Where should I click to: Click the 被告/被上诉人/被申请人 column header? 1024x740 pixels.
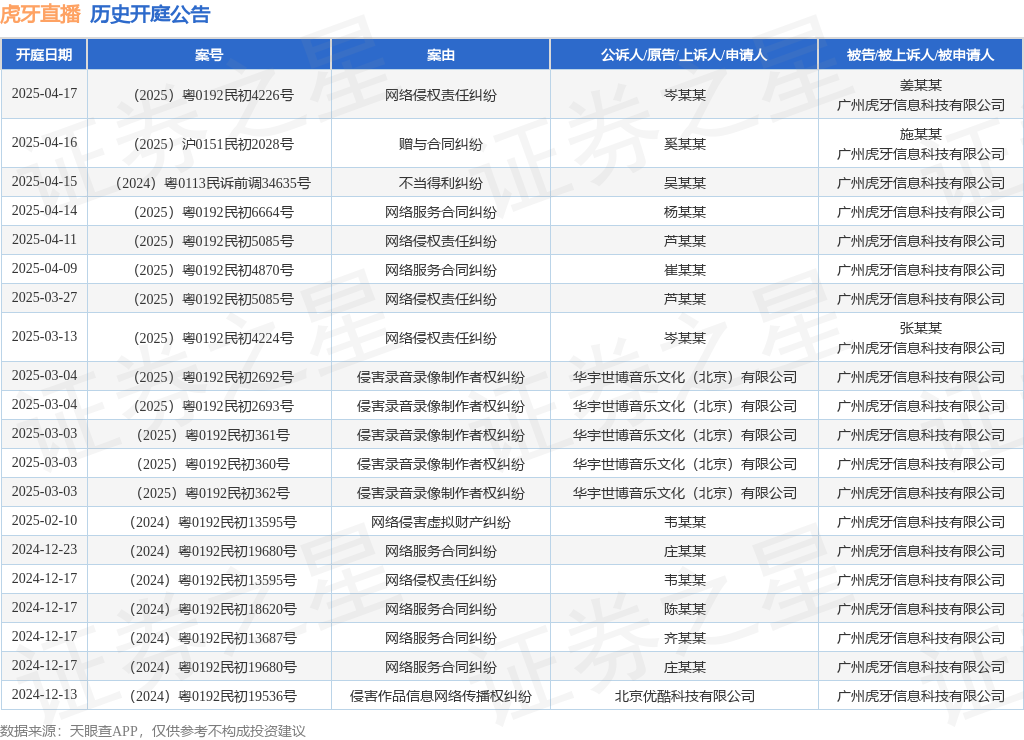(x=921, y=55)
